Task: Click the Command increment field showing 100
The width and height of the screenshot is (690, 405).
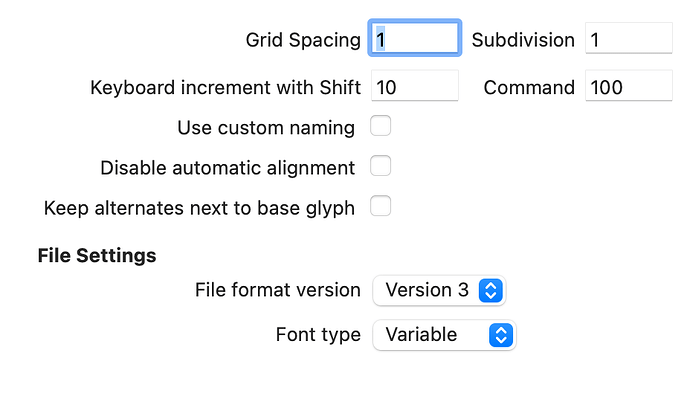Action: click(x=628, y=87)
